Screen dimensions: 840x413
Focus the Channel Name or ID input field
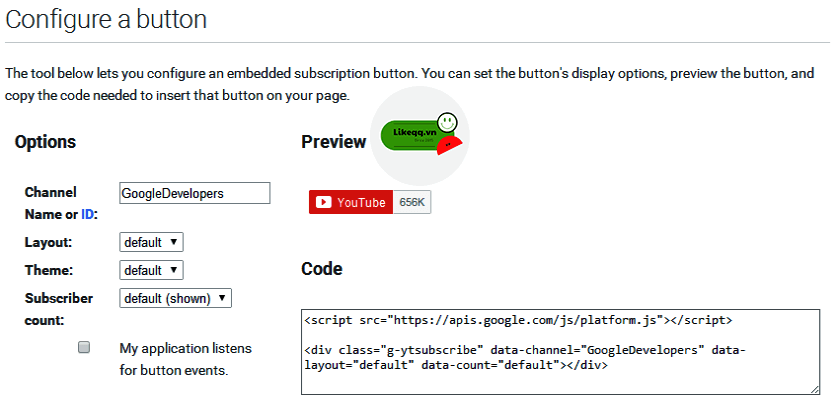[194, 193]
